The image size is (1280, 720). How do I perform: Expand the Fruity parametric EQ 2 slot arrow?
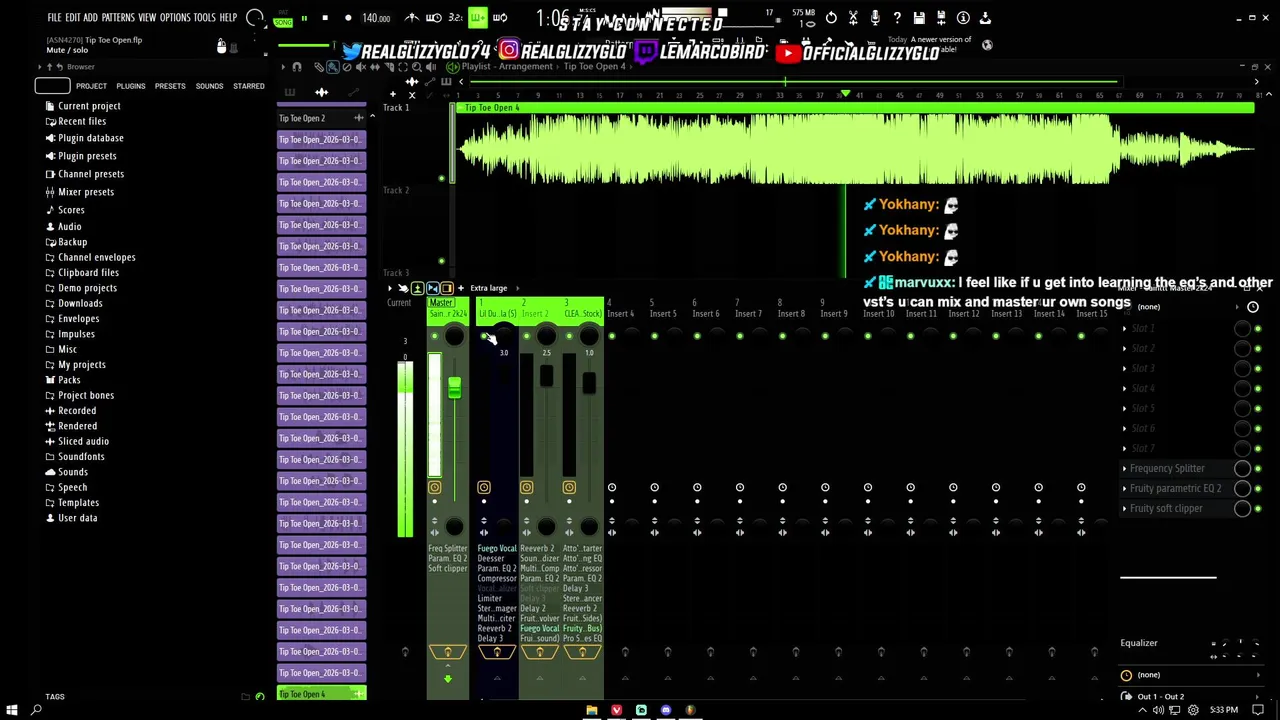(1124, 489)
